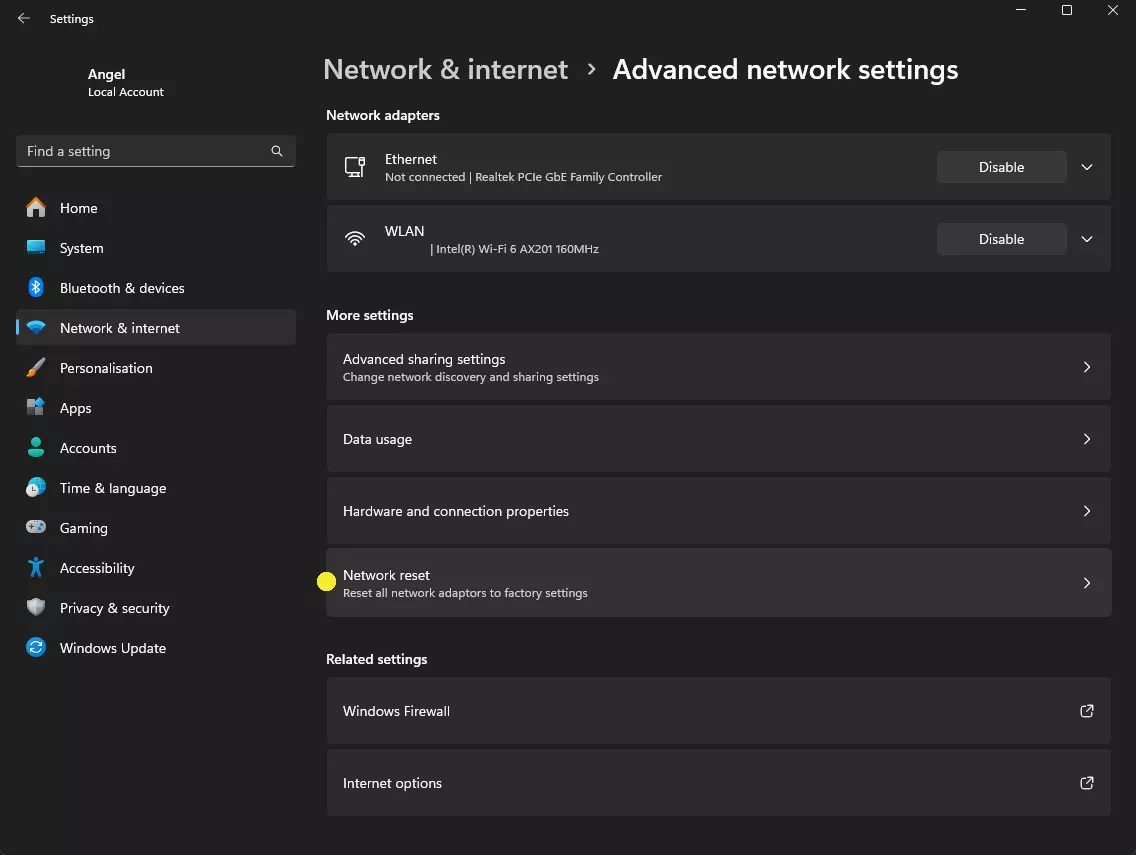Screen dimensions: 1136x855
Task: Go back using the back arrow
Action: [24, 18]
